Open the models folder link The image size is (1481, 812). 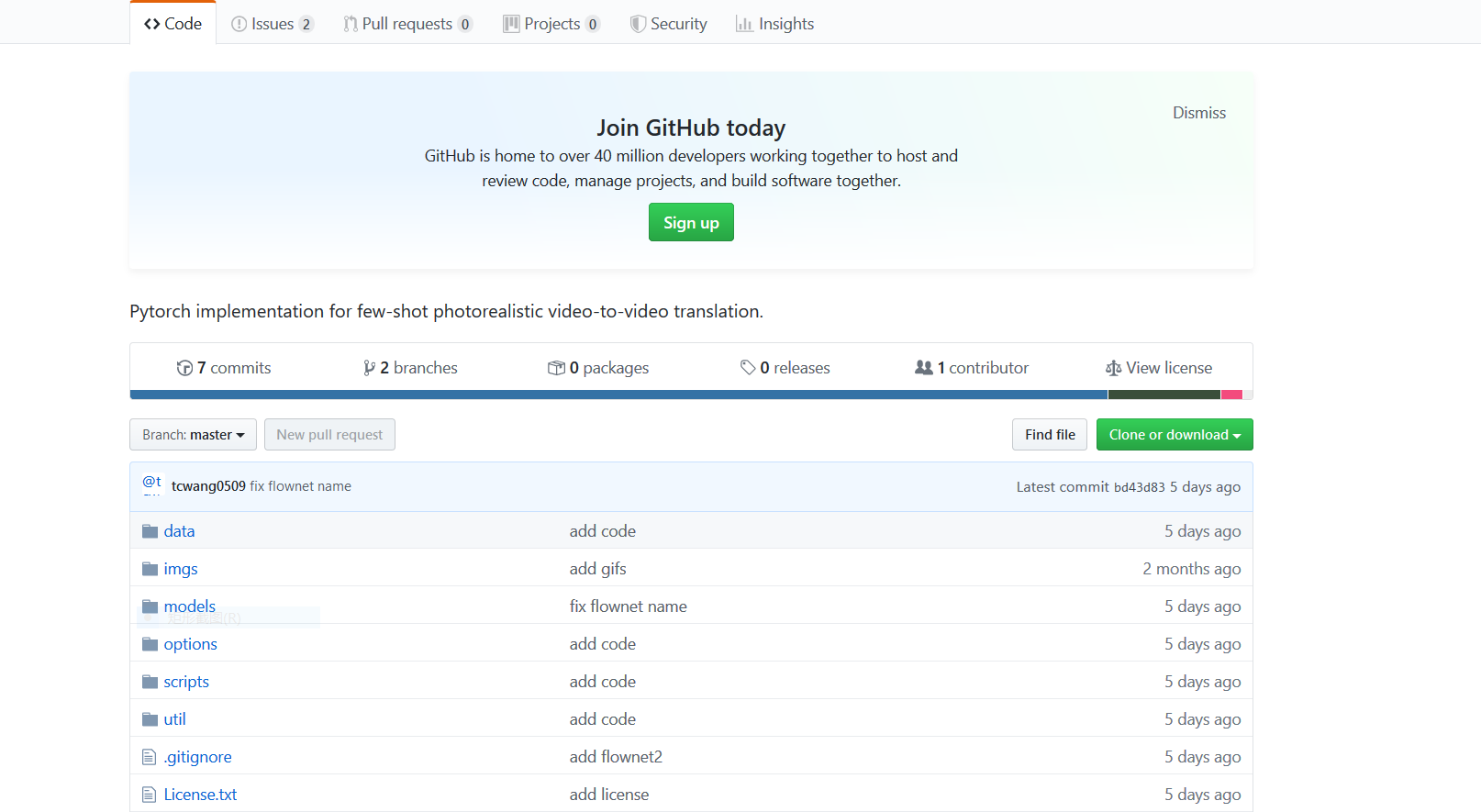189,606
